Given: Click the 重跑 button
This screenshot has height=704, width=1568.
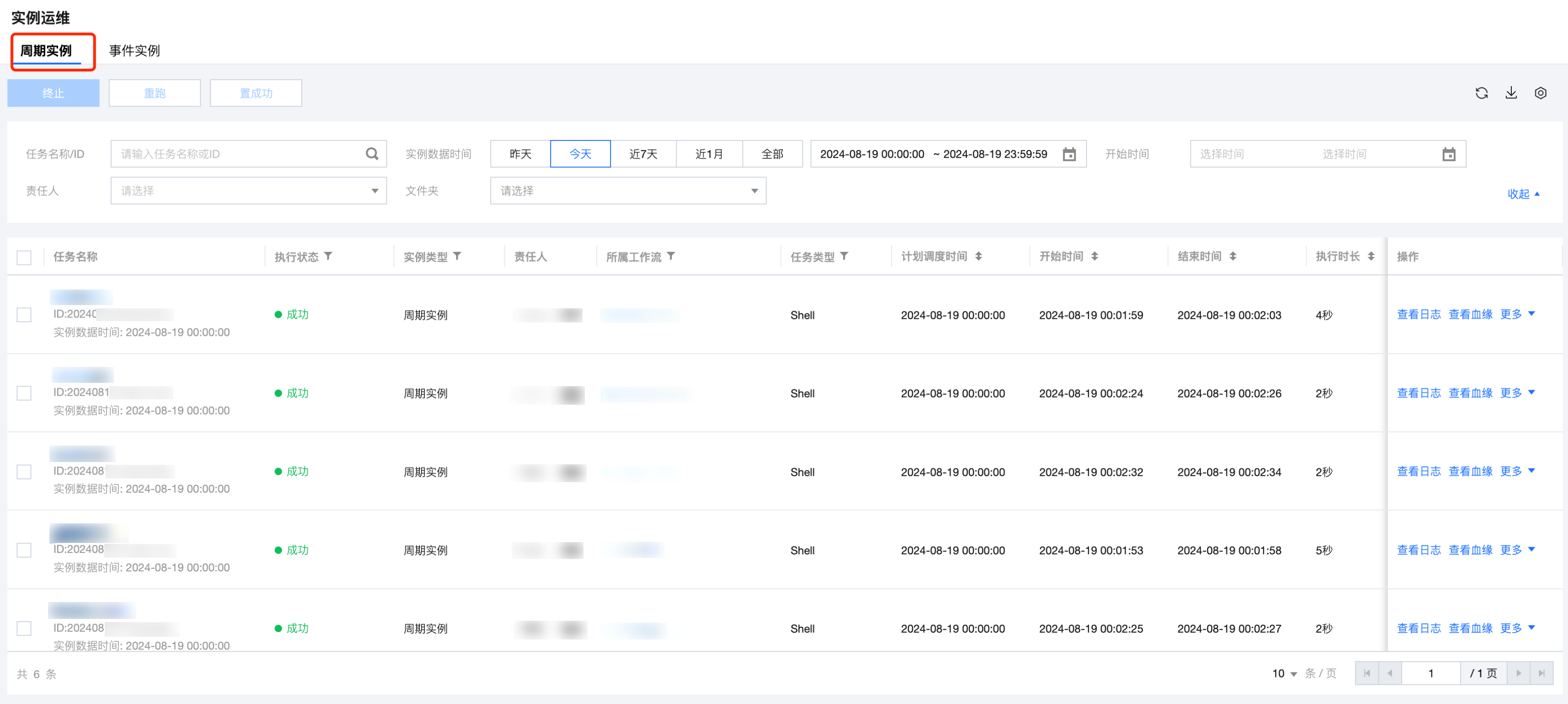Looking at the screenshot, I should [155, 93].
